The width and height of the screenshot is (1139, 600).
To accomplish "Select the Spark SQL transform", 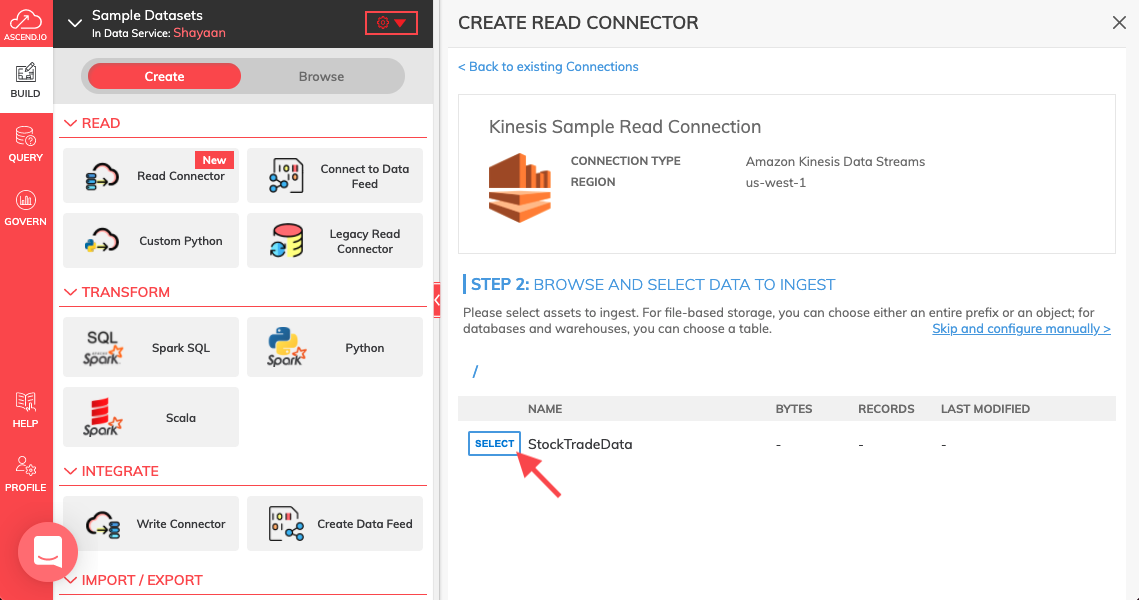I will (x=151, y=347).
